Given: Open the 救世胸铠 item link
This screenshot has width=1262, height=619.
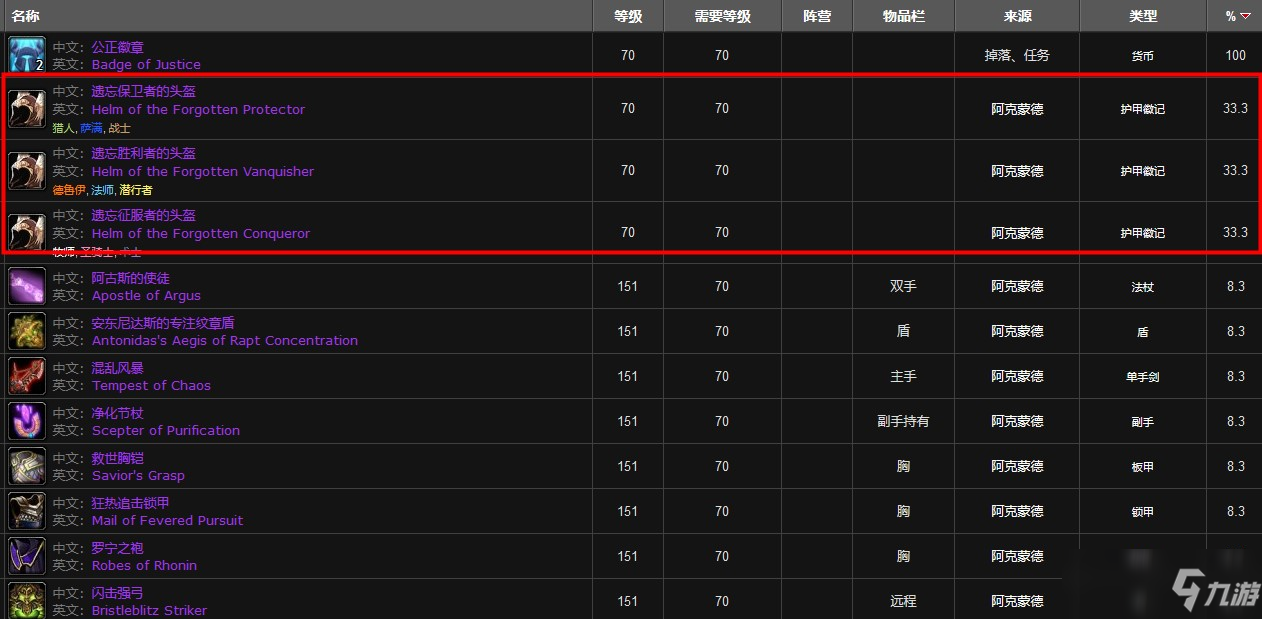Looking at the screenshot, I should pyautogui.click(x=118, y=457).
